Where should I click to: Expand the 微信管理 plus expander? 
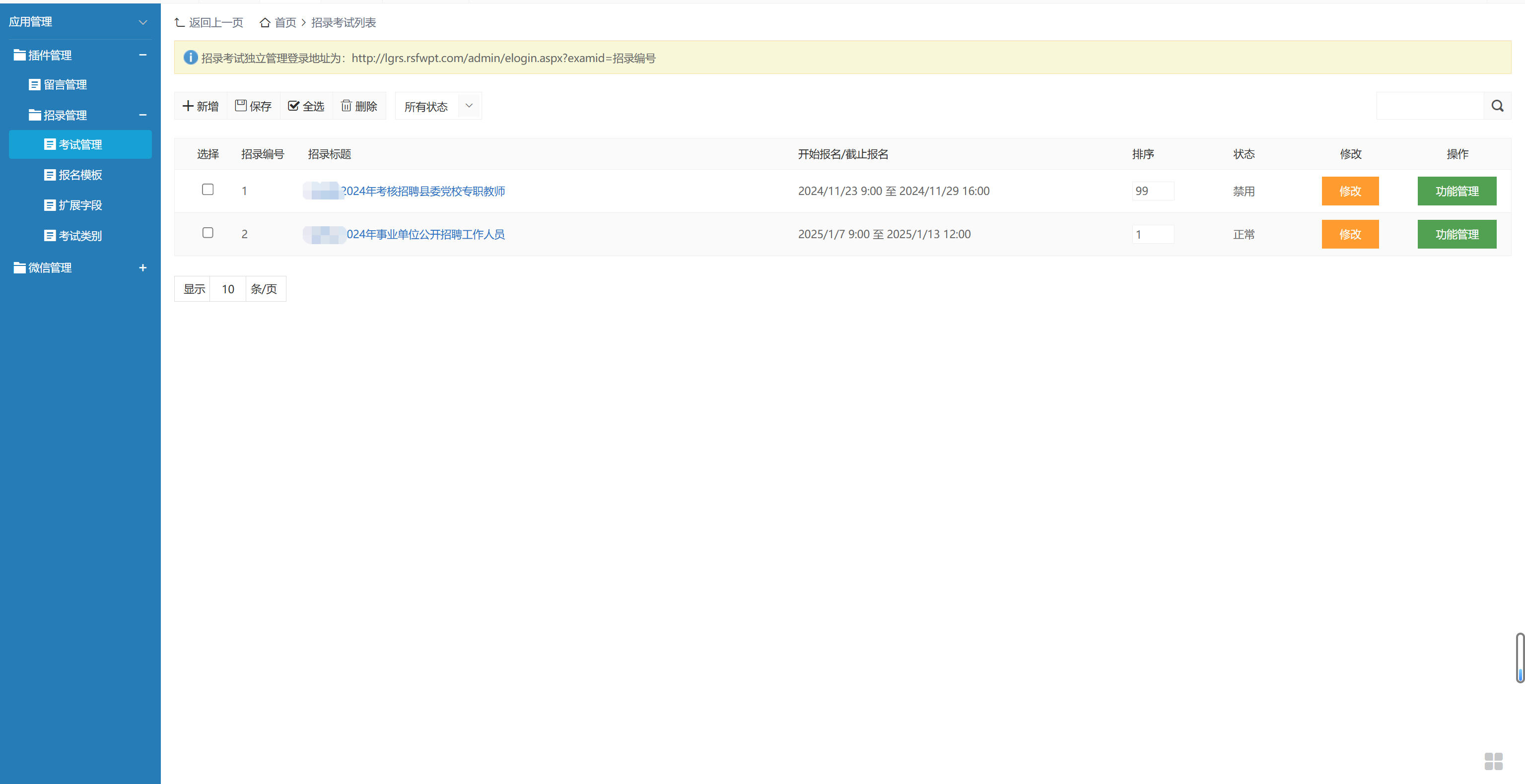(x=142, y=267)
